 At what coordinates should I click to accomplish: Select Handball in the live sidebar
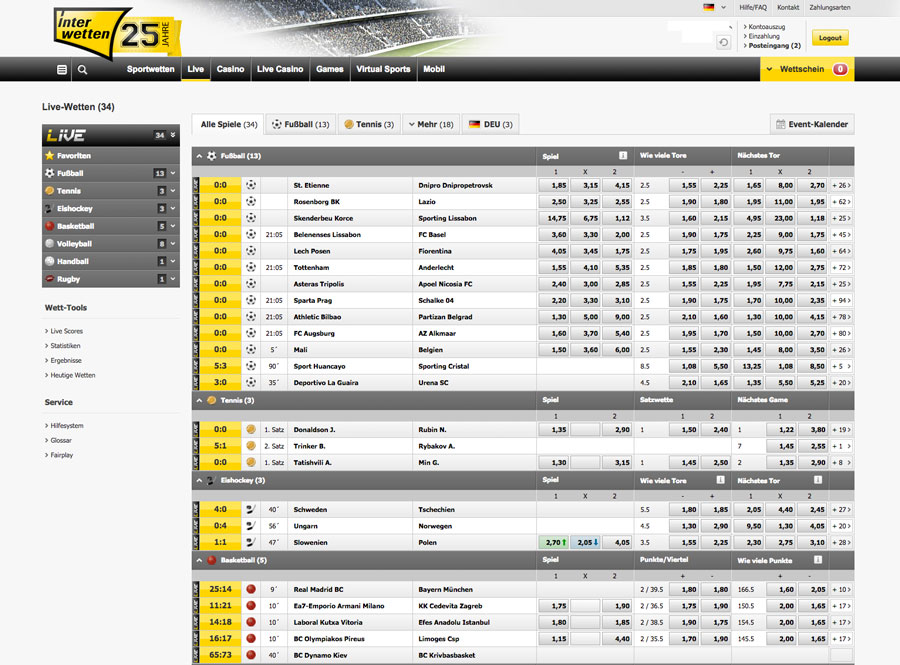pos(111,261)
